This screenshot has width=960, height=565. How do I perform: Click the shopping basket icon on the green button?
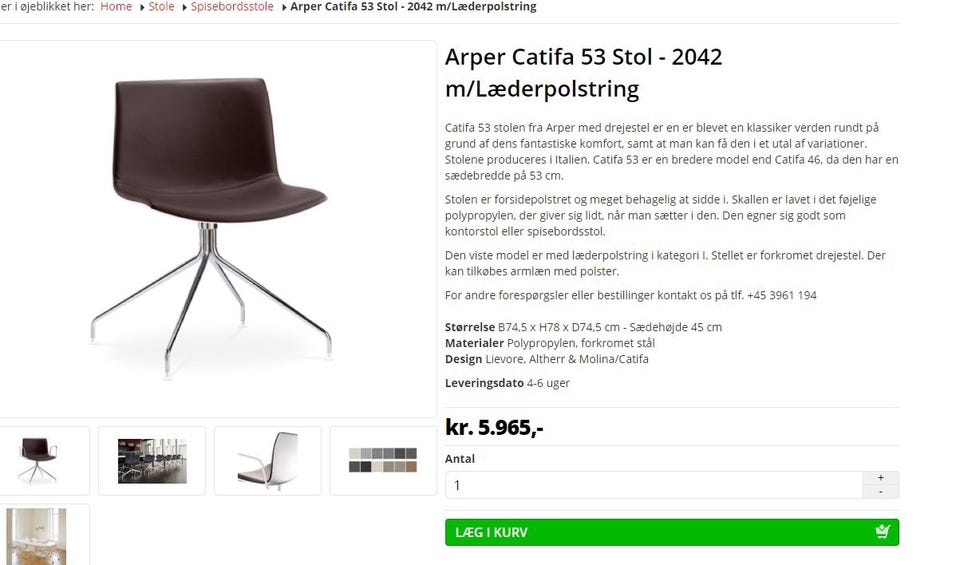(x=882, y=531)
